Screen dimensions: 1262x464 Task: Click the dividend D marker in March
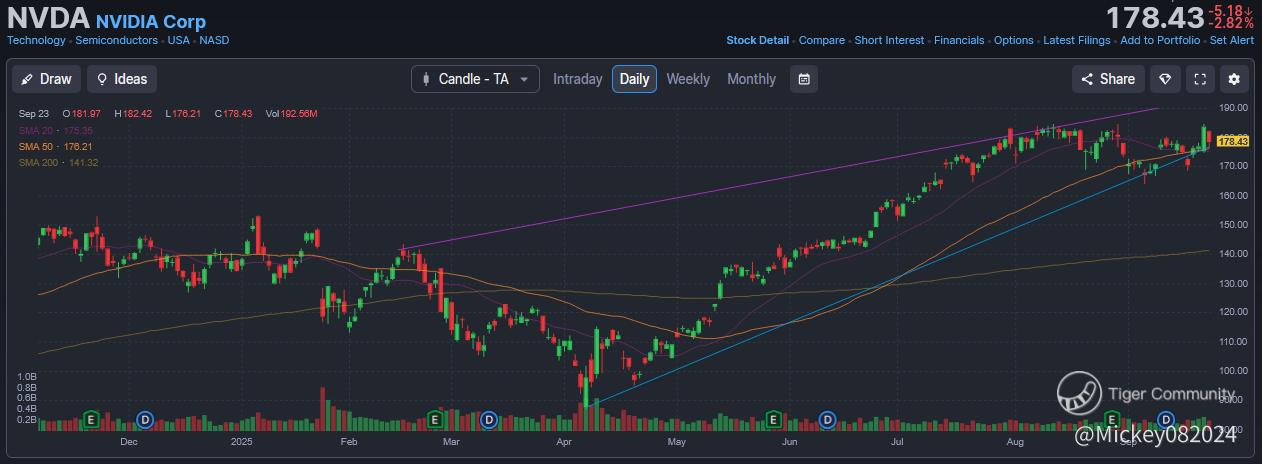point(489,418)
